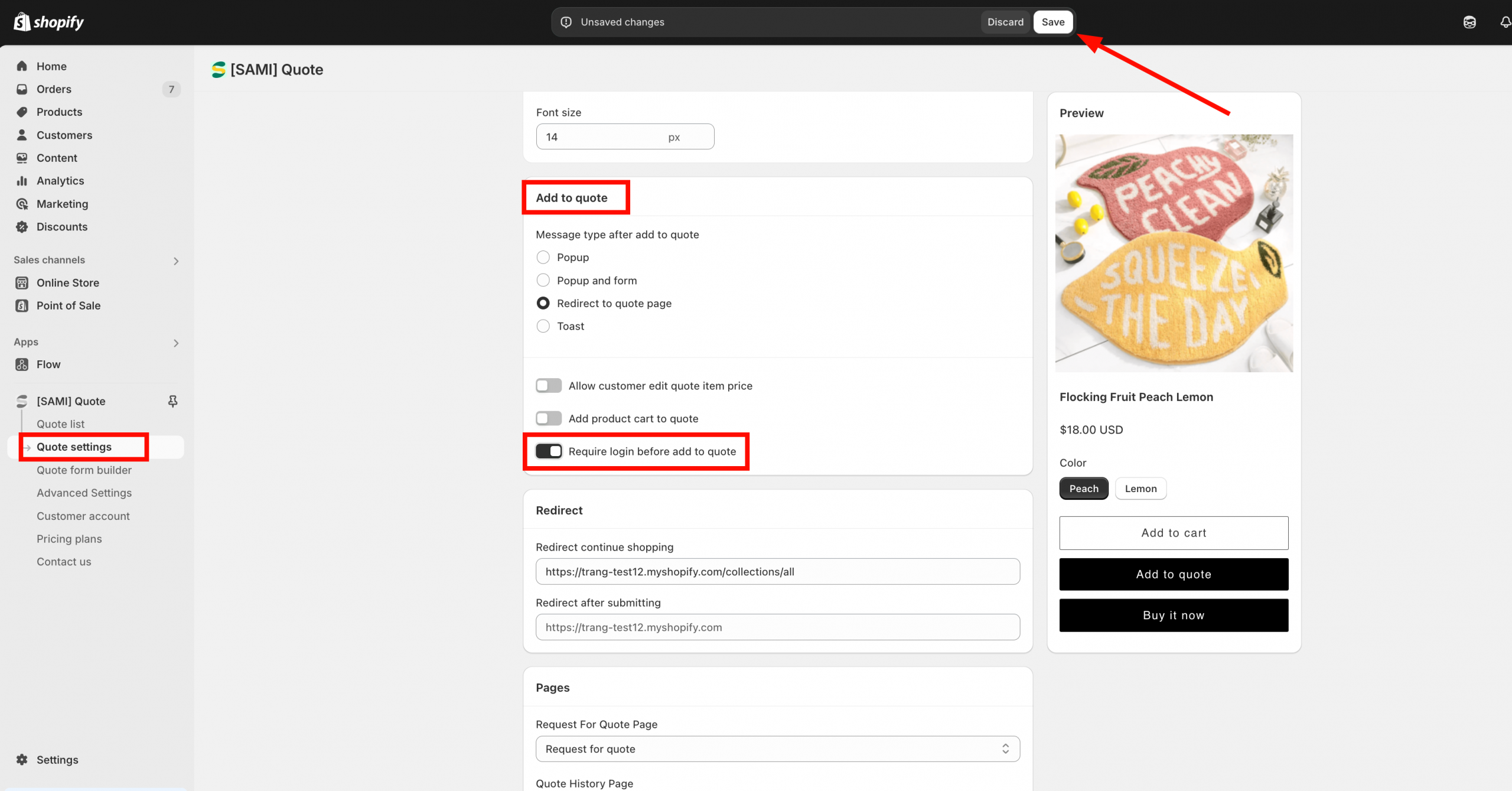Open the Home sidebar icon
Viewport: 1512px width, 791px height.
22,66
